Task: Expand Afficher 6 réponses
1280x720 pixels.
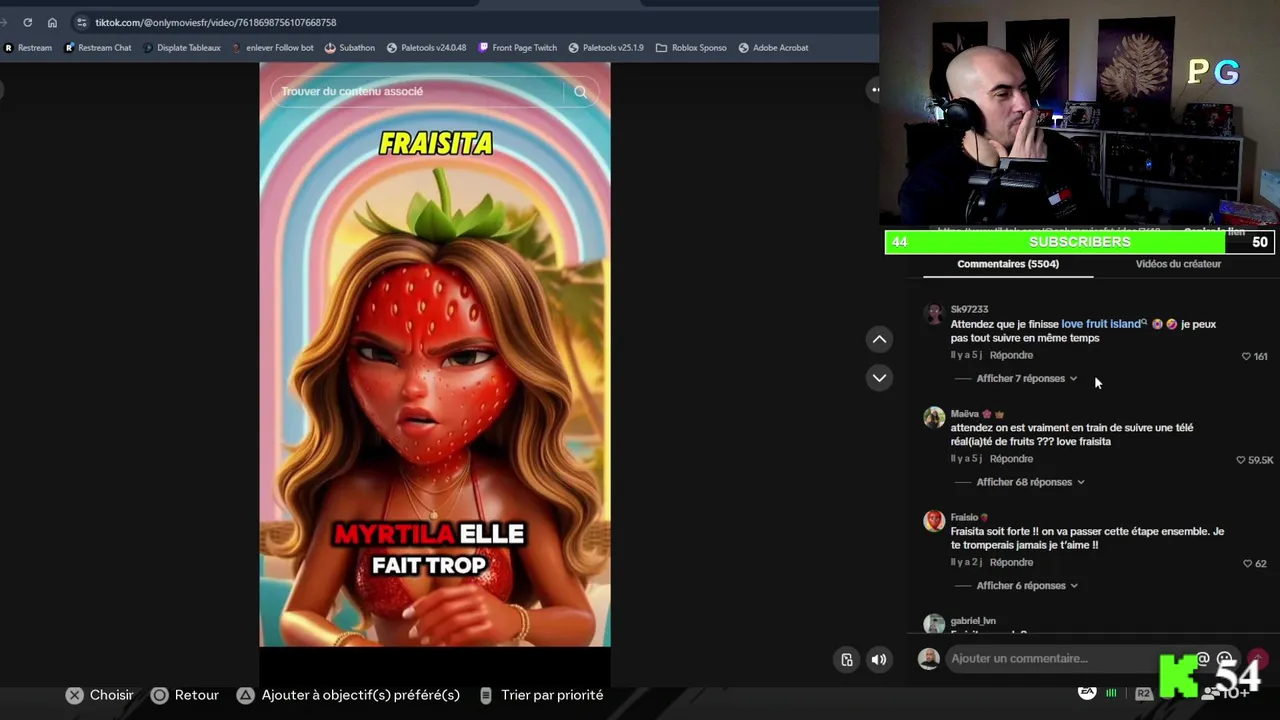Action: tap(1027, 585)
